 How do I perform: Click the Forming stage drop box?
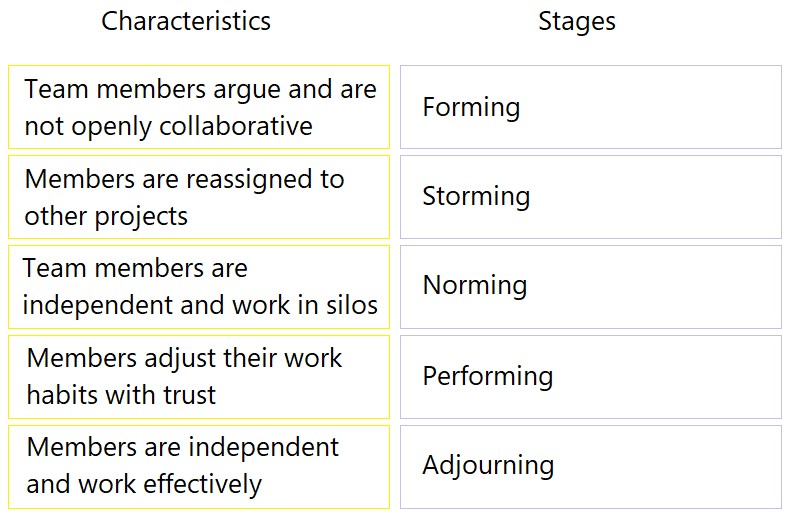coord(591,107)
